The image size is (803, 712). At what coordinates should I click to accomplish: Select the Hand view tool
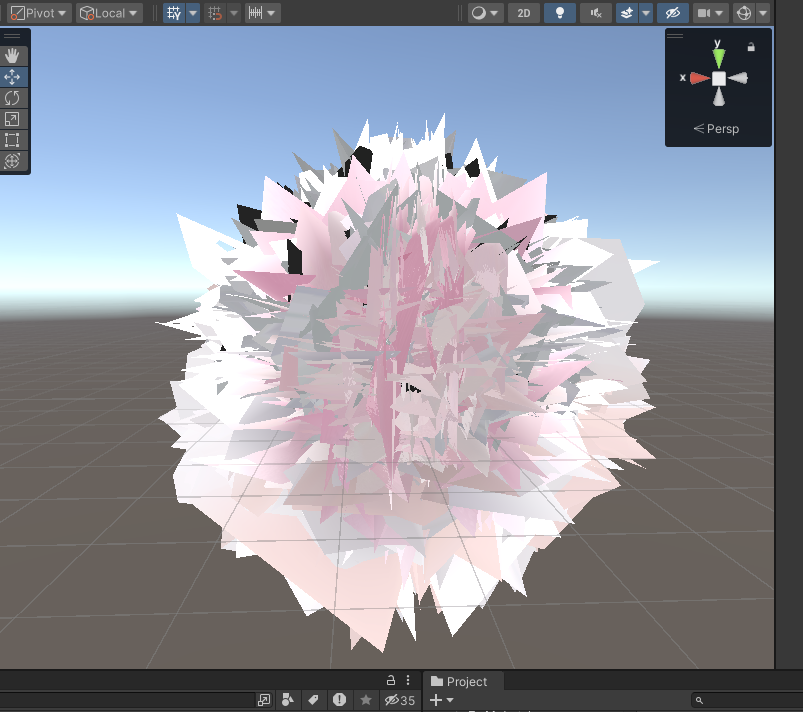pos(12,55)
